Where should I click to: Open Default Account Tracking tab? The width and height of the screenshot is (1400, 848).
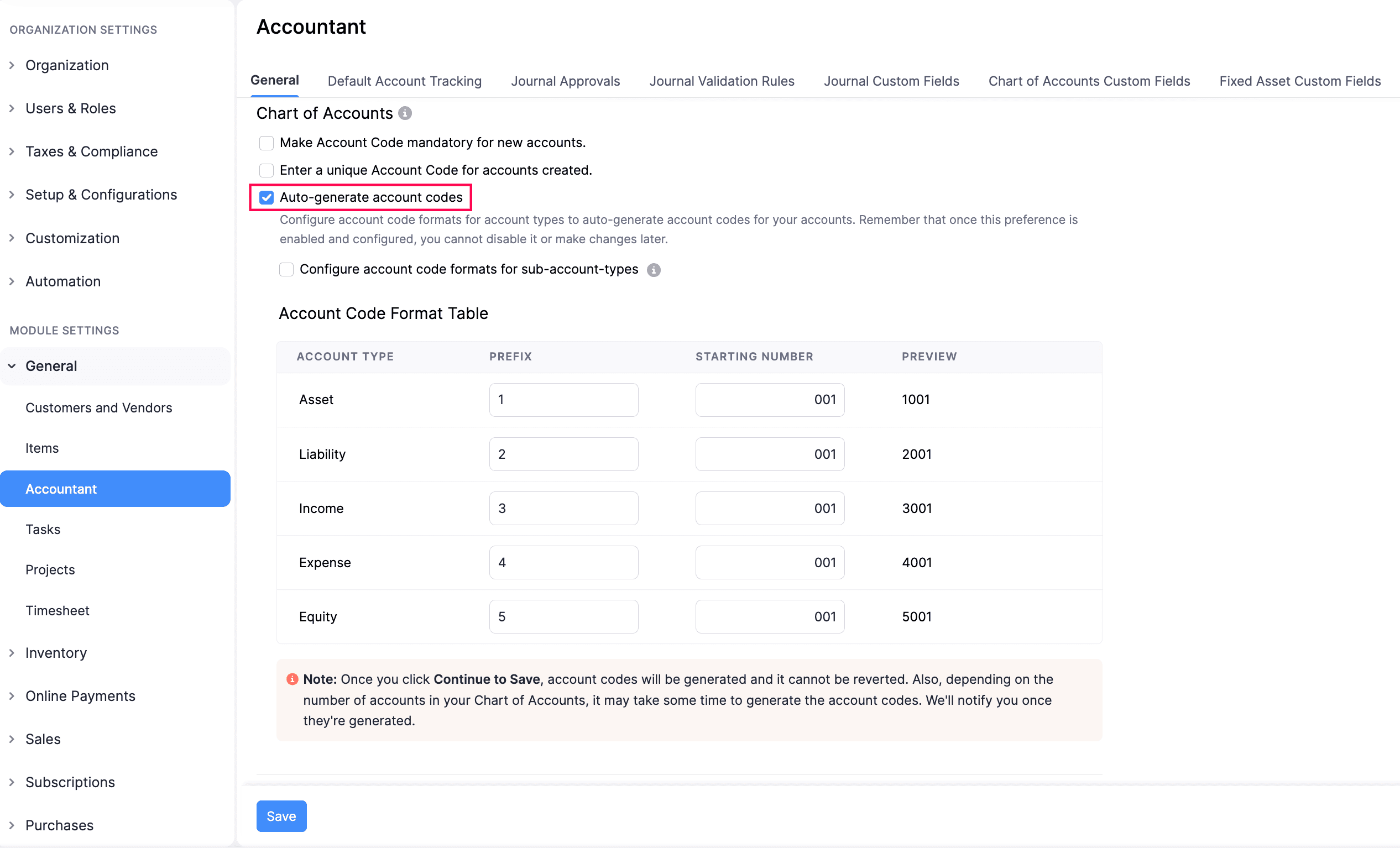(405, 81)
